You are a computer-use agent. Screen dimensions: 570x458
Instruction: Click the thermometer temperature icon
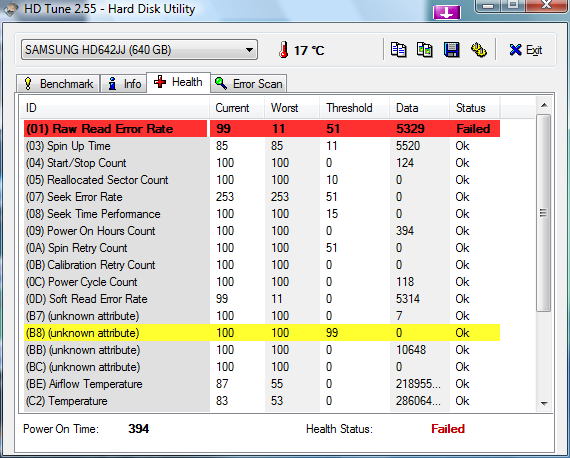[x=284, y=50]
